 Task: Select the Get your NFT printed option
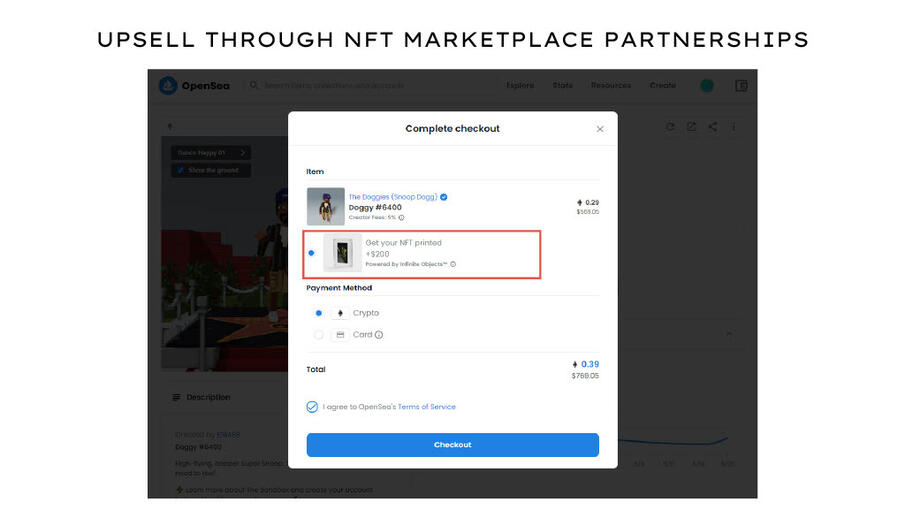point(312,253)
